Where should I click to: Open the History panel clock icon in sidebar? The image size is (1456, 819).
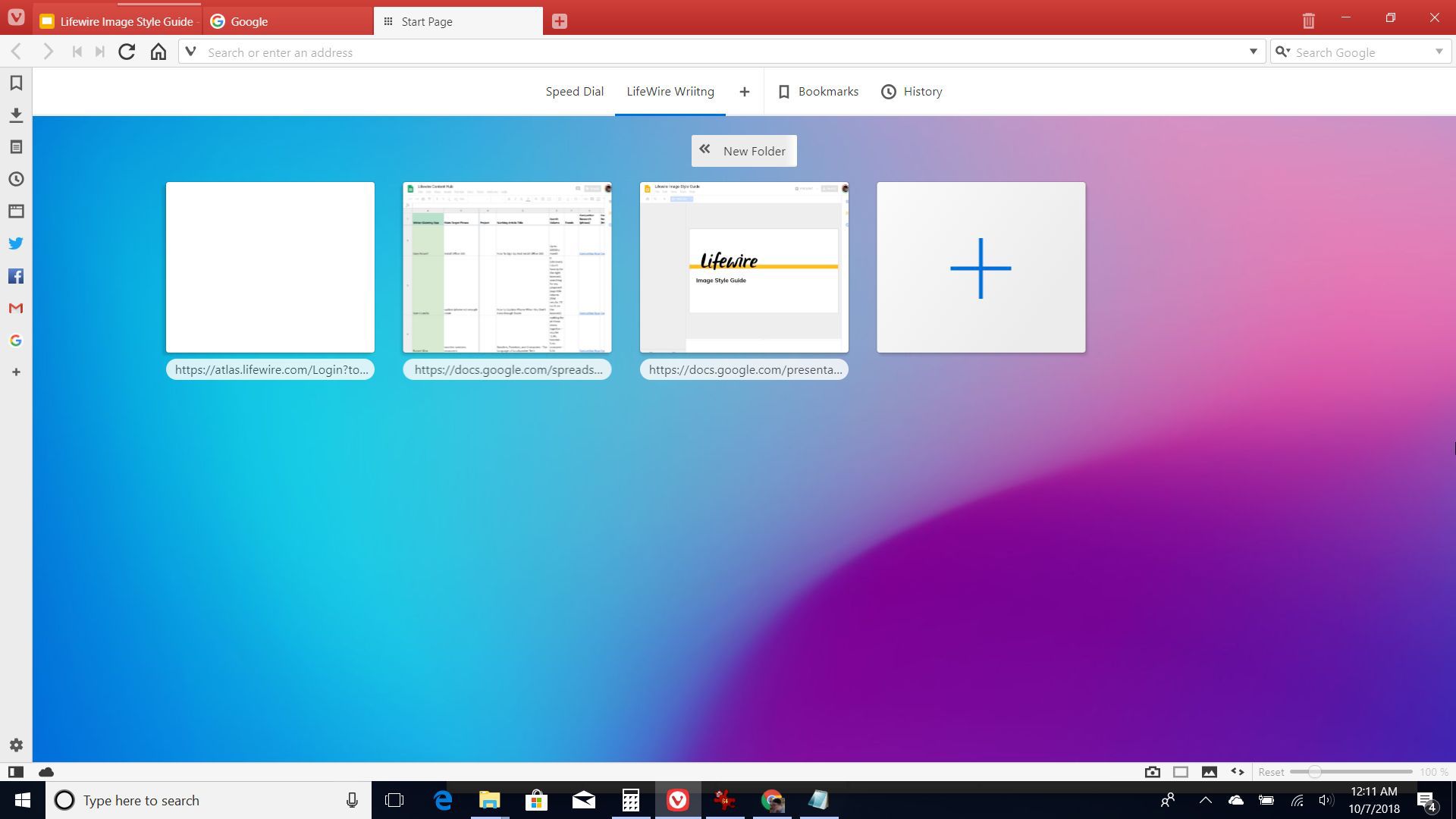pos(16,179)
